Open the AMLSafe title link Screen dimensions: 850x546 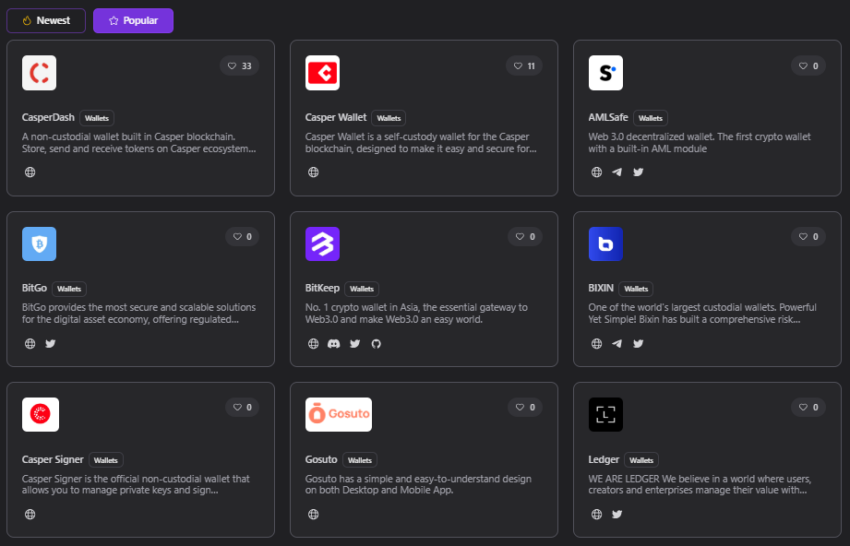[x=608, y=118]
